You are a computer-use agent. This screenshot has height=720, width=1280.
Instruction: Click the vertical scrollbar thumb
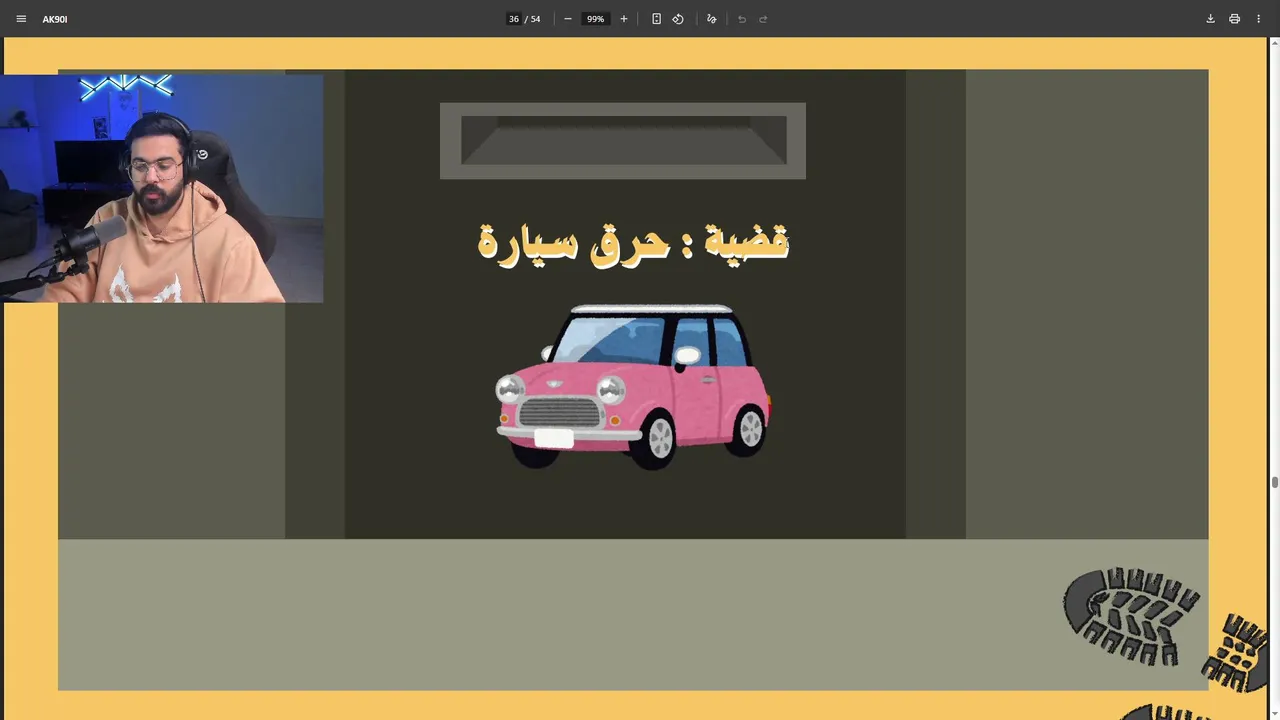(x=1274, y=483)
